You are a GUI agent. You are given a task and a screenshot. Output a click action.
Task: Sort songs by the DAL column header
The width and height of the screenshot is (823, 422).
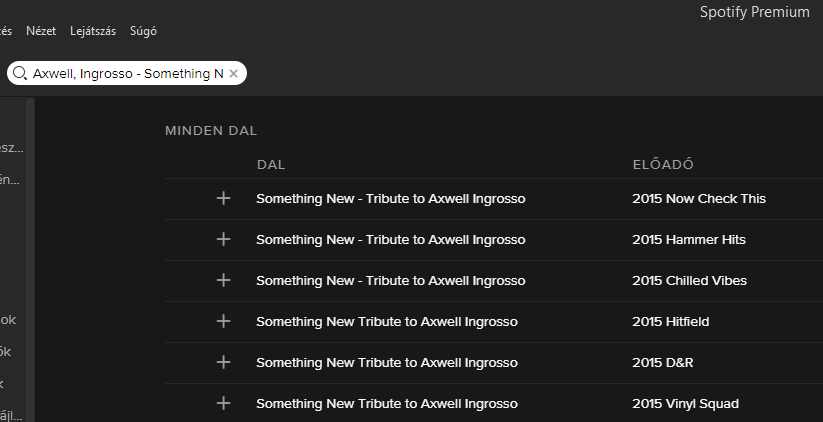pyautogui.click(x=271, y=165)
